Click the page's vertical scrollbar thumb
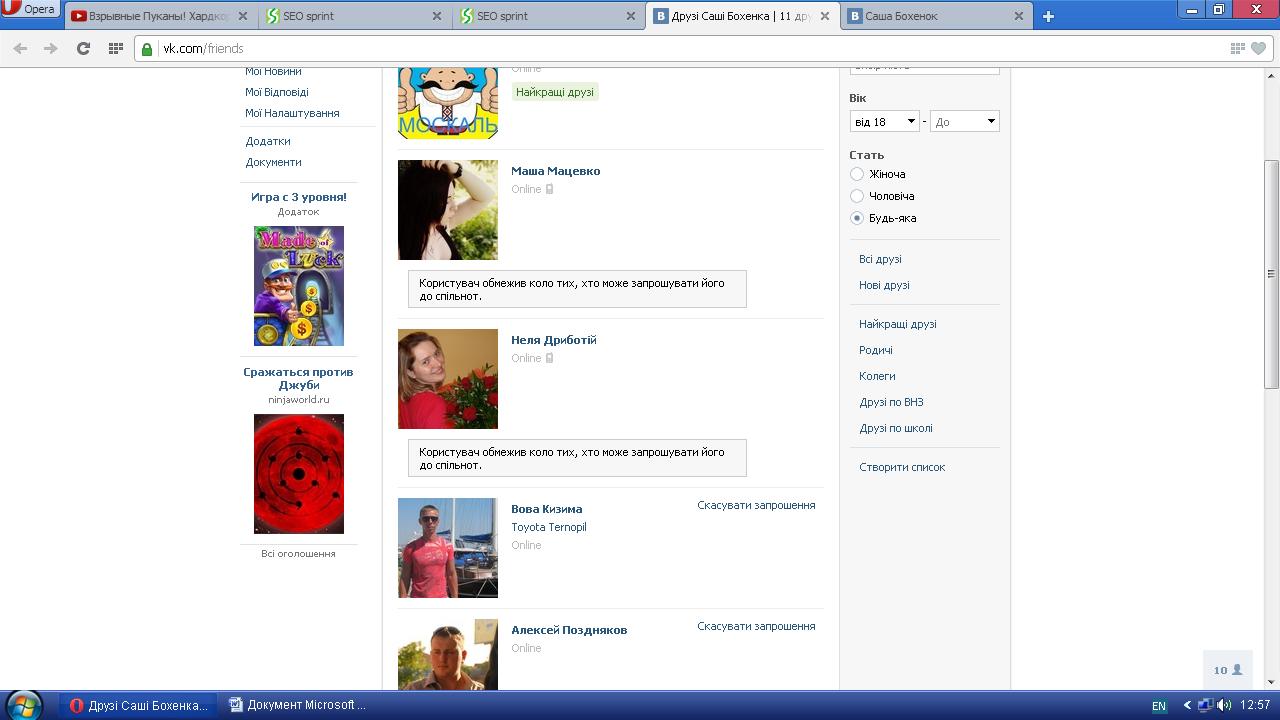 [x=1271, y=274]
